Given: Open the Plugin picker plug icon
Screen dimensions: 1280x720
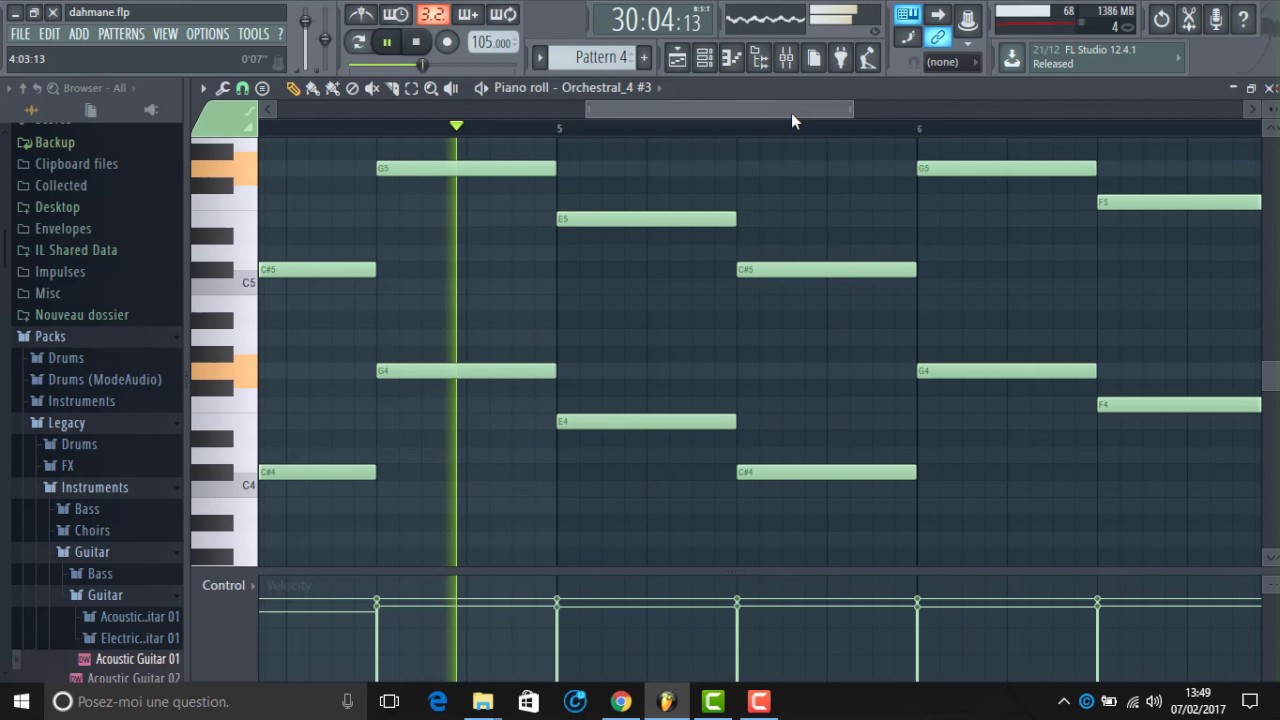Looking at the screenshot, I should click(841, 58).
